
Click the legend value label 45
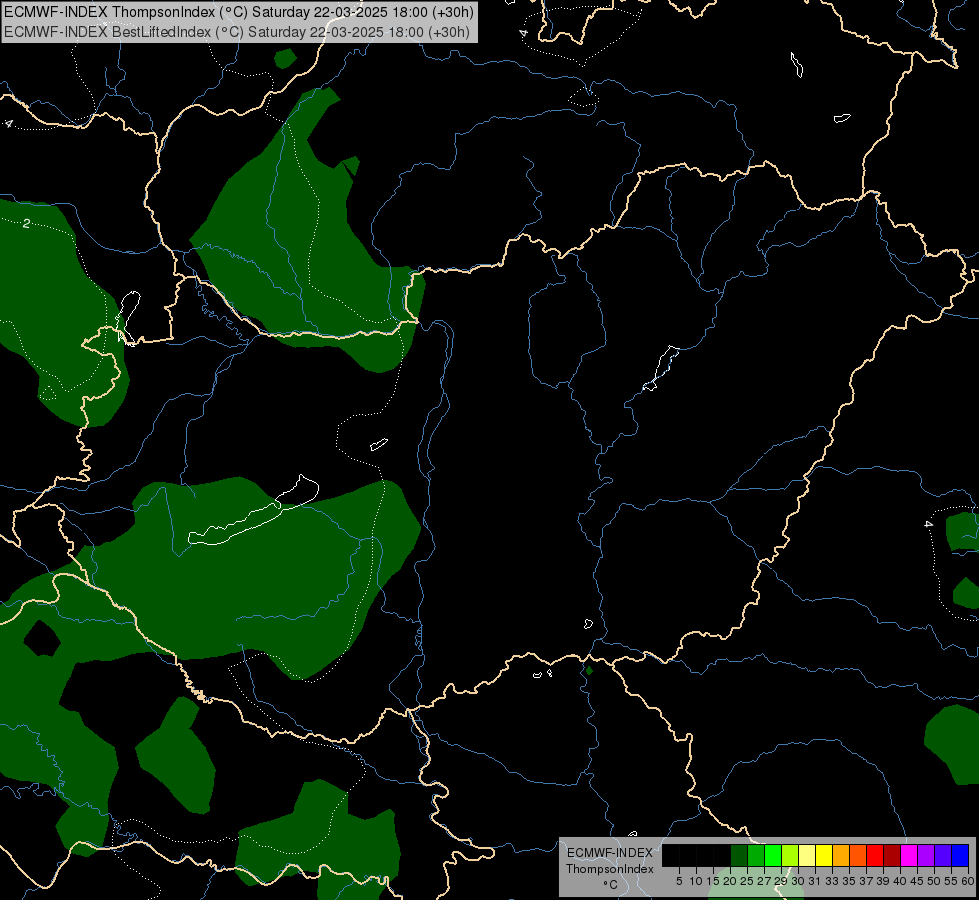918,881
